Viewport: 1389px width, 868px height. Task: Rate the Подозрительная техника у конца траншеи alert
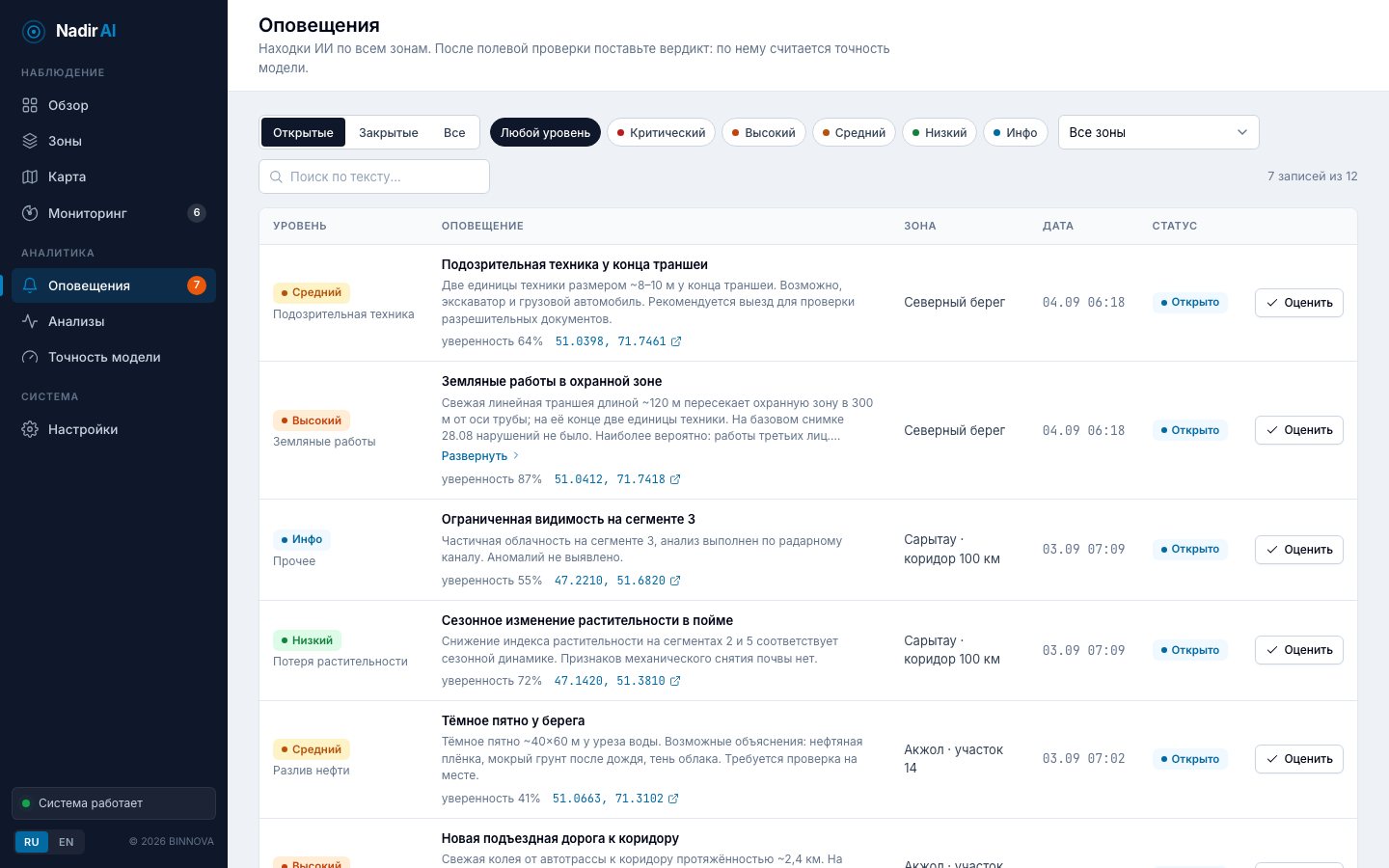pos(1298,303)
